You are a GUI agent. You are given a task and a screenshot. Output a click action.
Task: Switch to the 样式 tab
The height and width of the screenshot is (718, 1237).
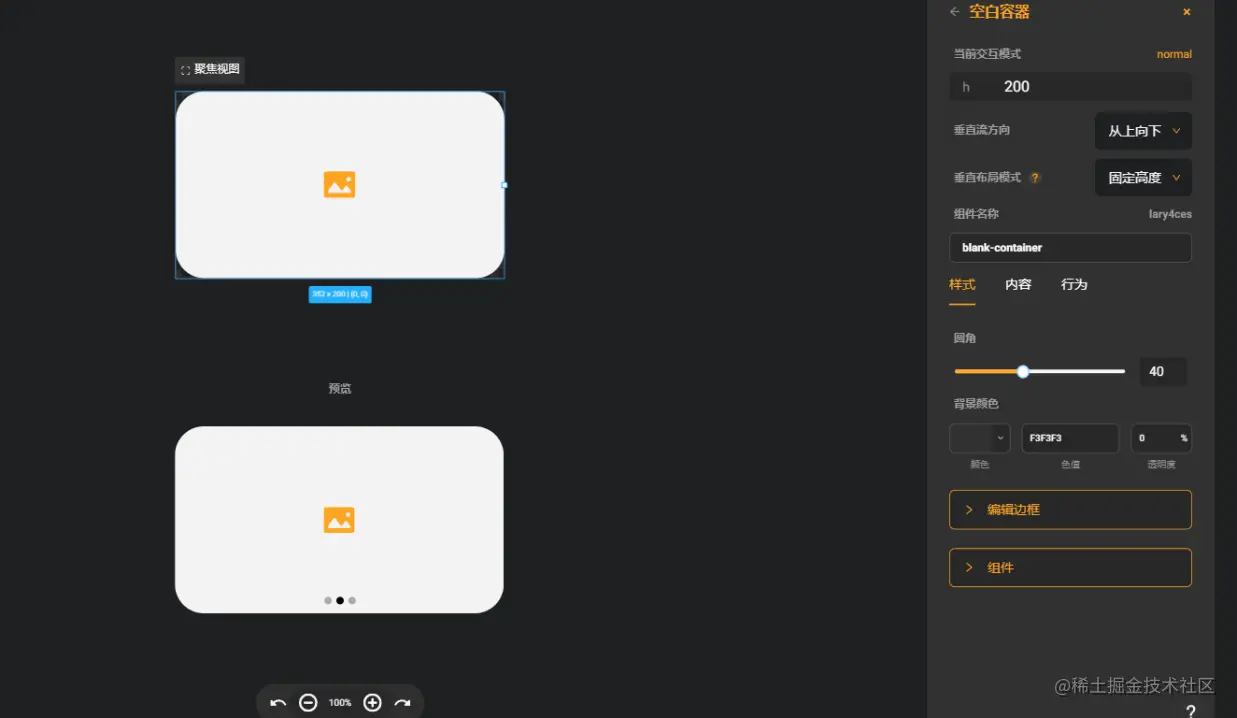(962, 285)
